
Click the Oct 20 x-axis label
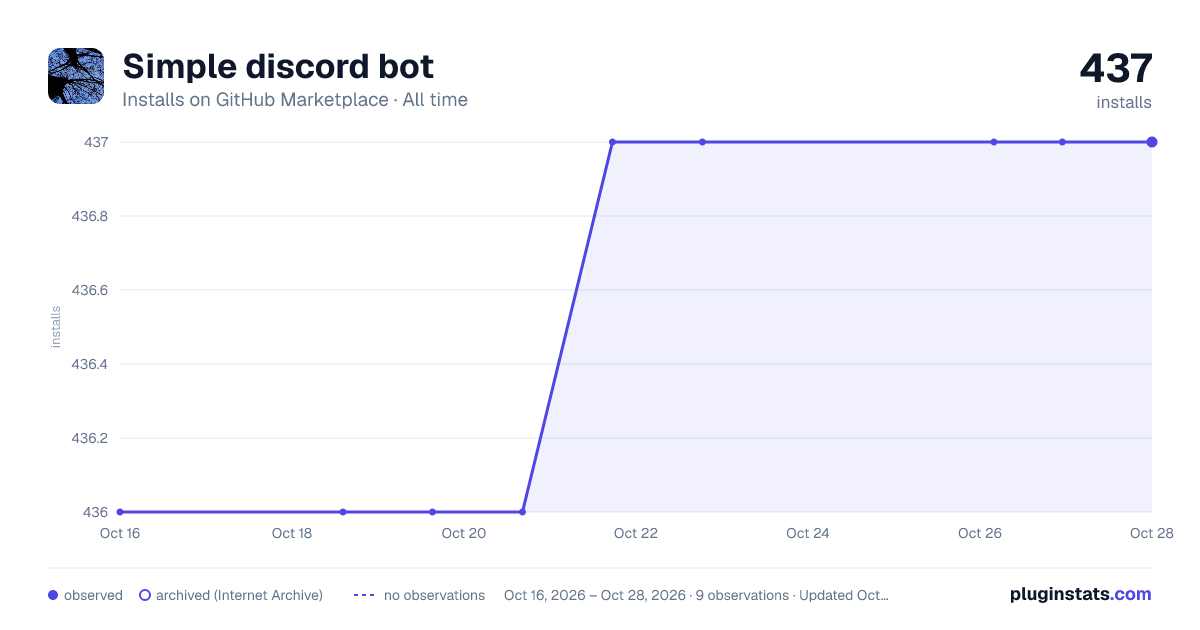[x=464, y=533]
